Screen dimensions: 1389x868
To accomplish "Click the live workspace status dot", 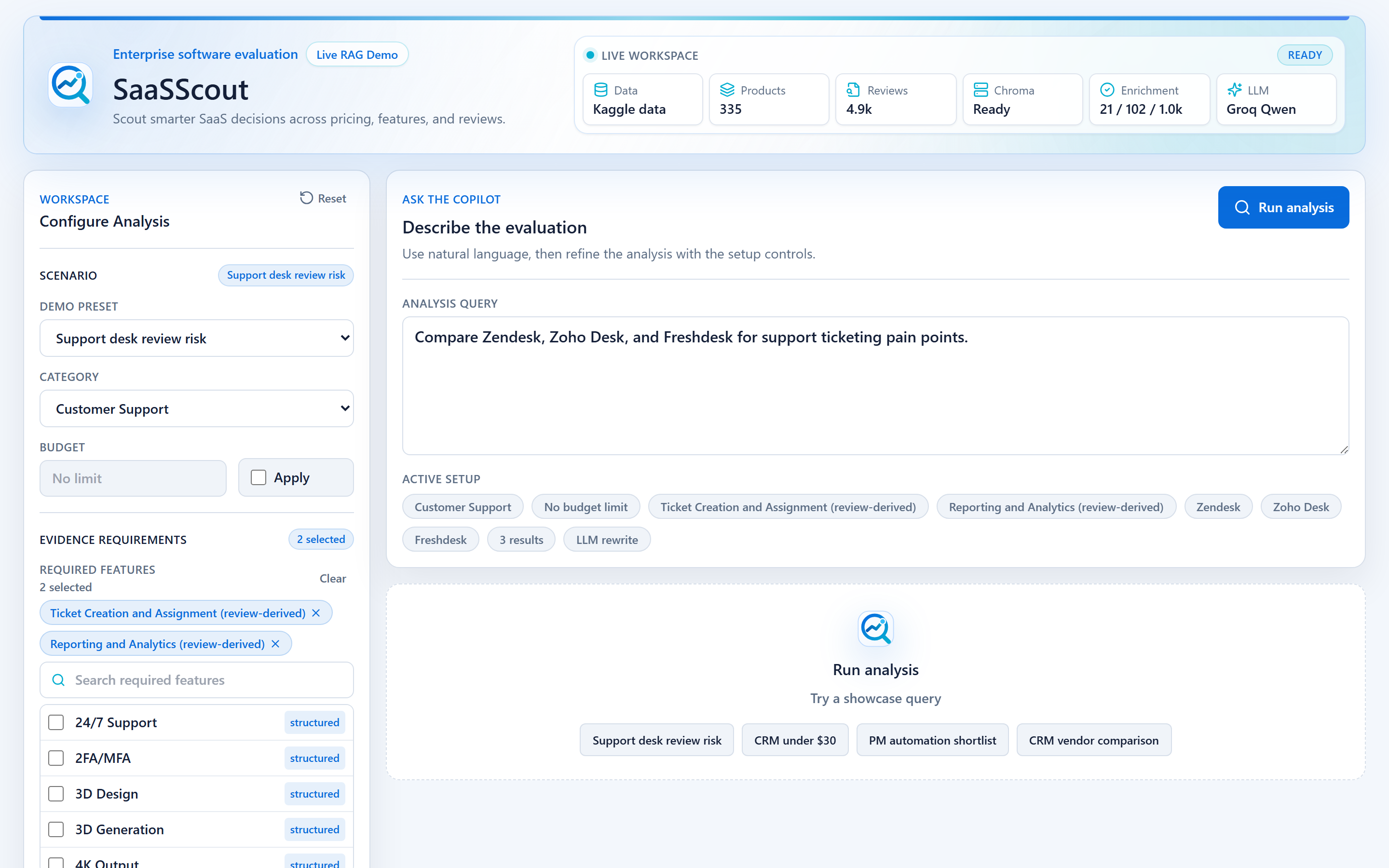I will [x=590, y=55].
